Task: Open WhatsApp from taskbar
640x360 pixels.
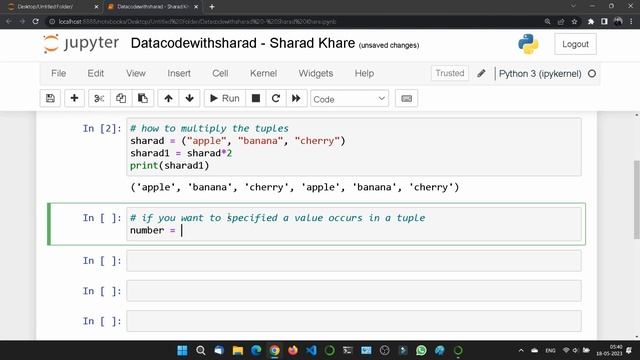Action: [421, 350]
